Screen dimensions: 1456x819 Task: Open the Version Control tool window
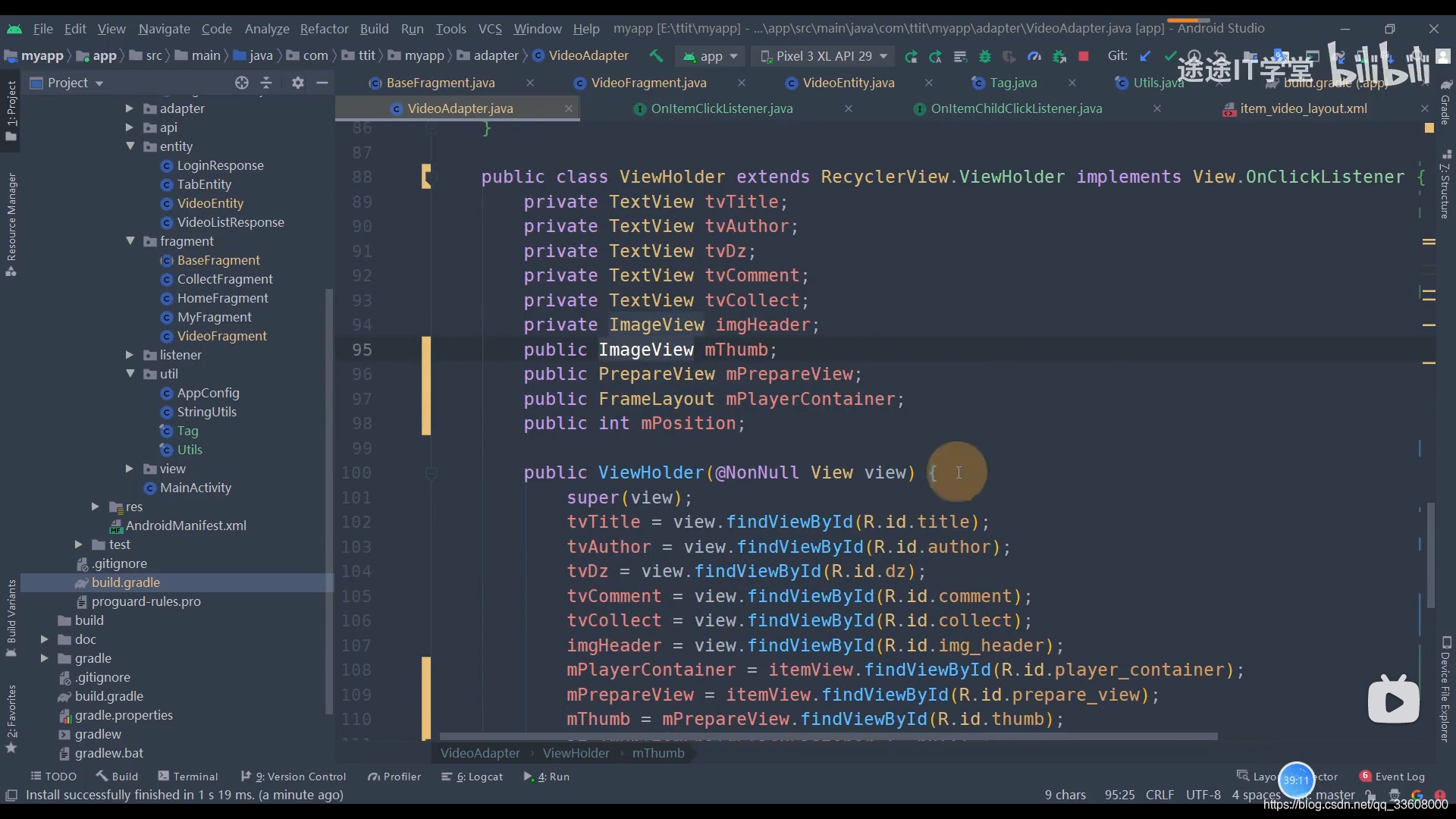pos(293,777)
